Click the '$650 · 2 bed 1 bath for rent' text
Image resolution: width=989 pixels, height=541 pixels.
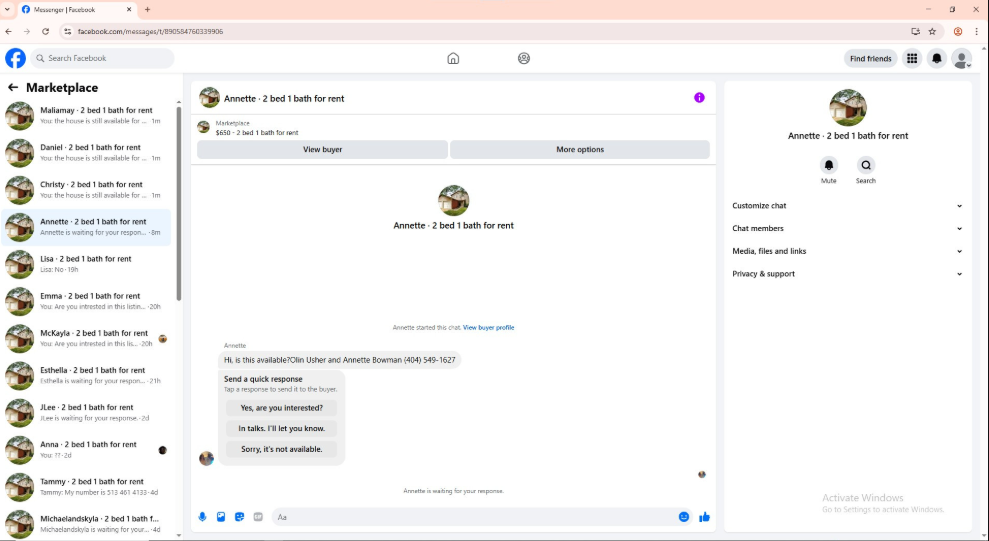(257, 133)
